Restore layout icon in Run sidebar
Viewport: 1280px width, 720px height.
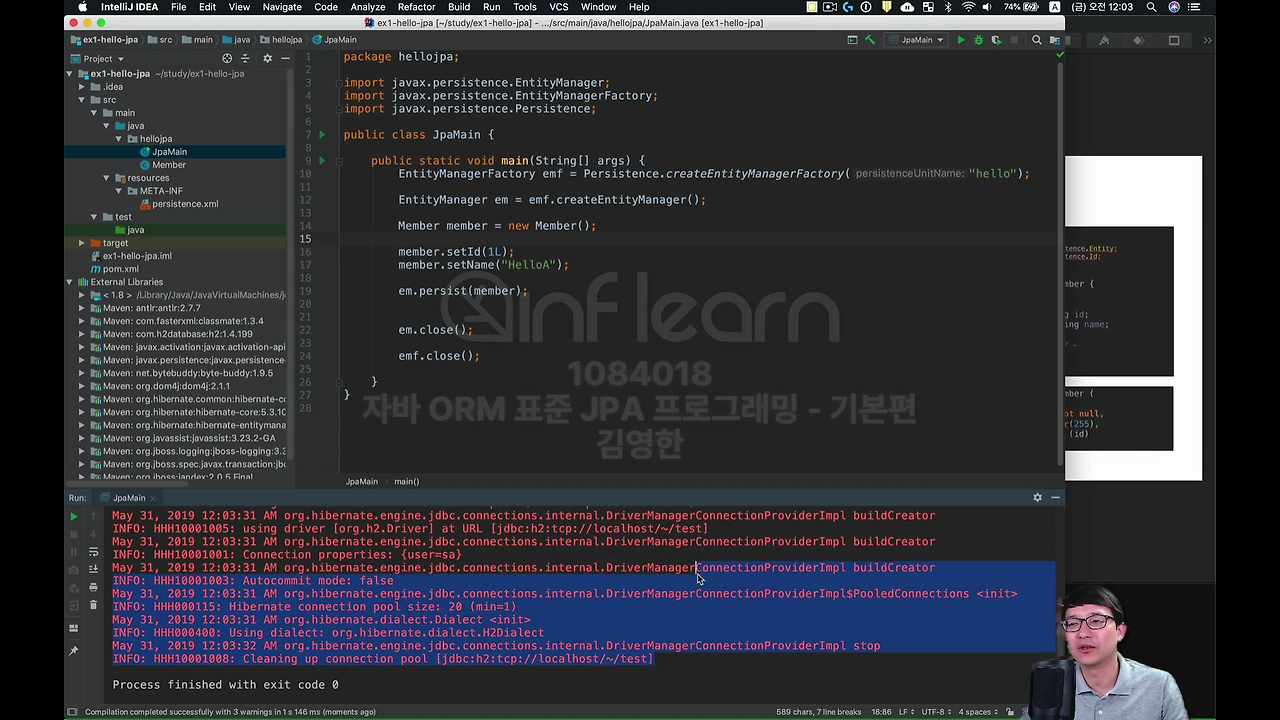pos(73,628)
